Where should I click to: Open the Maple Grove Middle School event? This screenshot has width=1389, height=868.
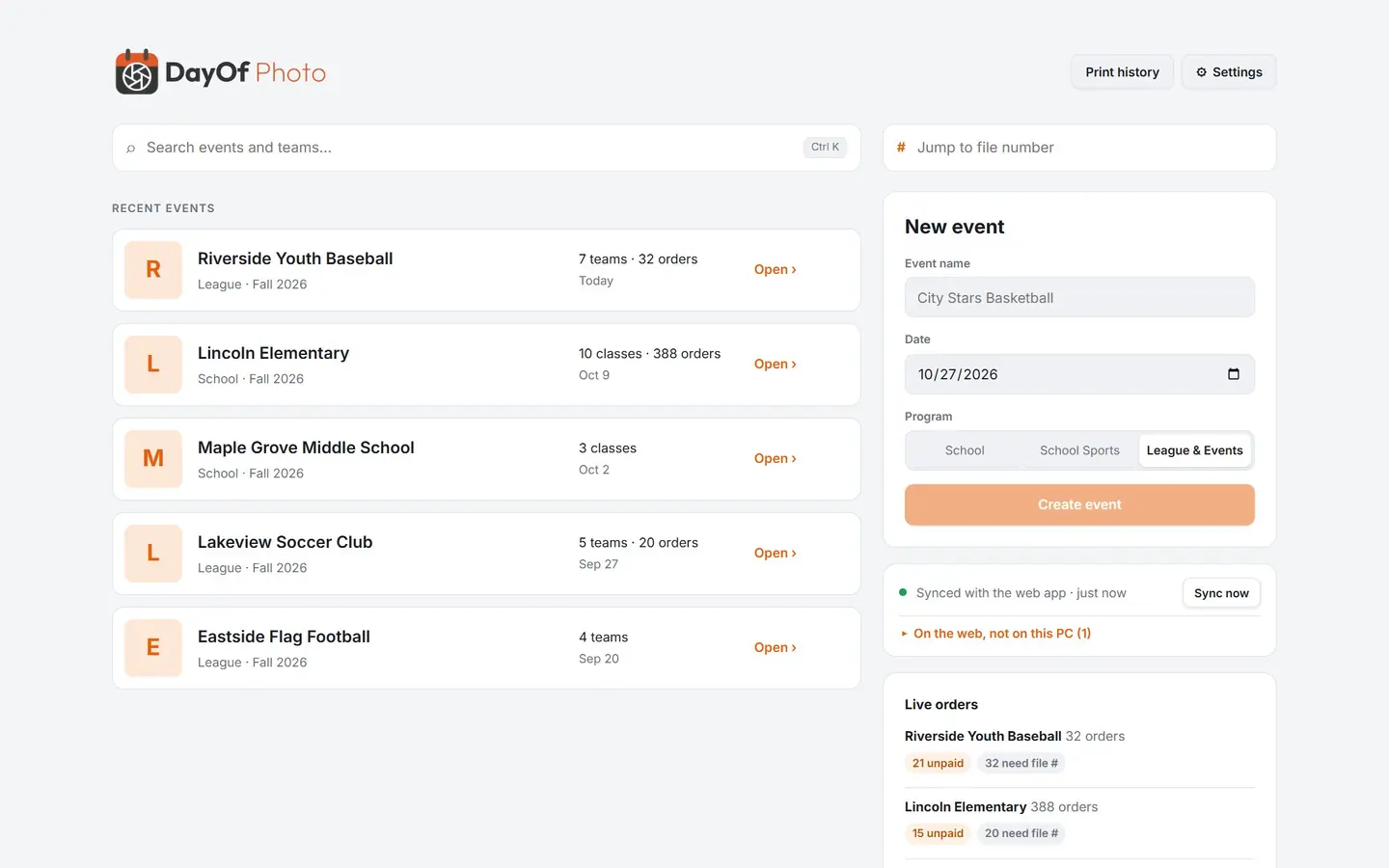click(x=775, y=459)
